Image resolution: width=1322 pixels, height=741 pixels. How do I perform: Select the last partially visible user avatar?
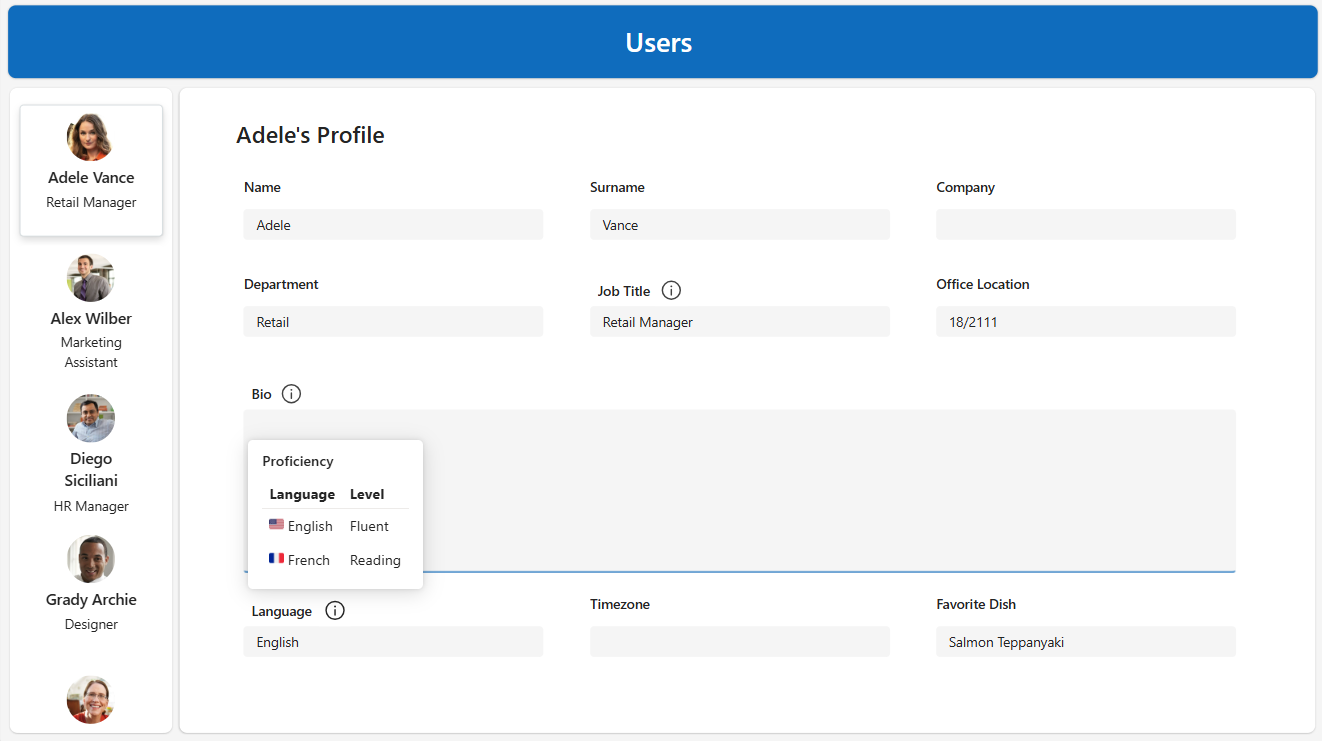pyautogui.click(x=90, y=699)
